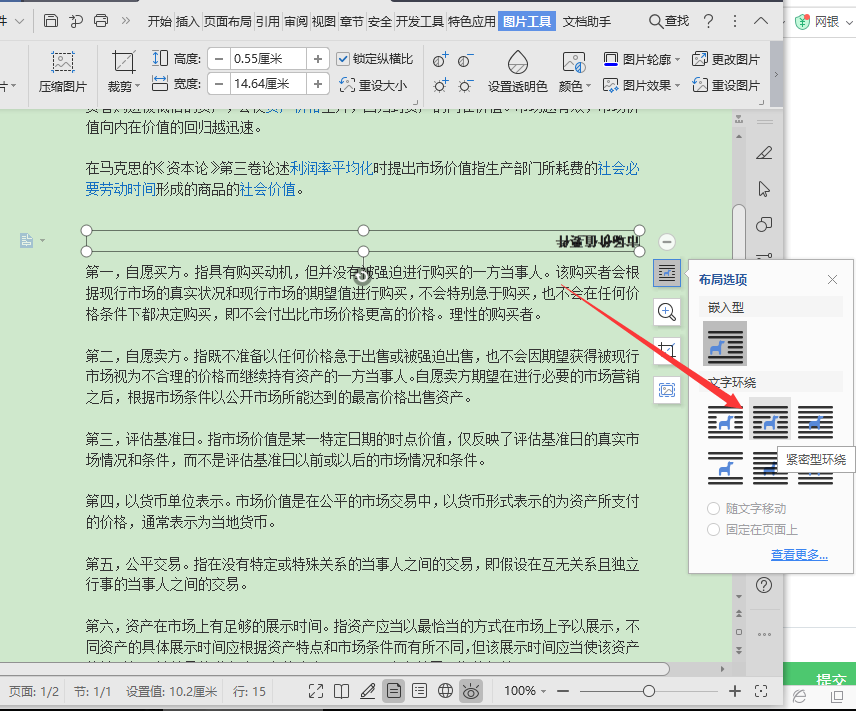Increase width with plus stepper
Viewport: 856px width, 711px height.
click(x=318, y=84)
